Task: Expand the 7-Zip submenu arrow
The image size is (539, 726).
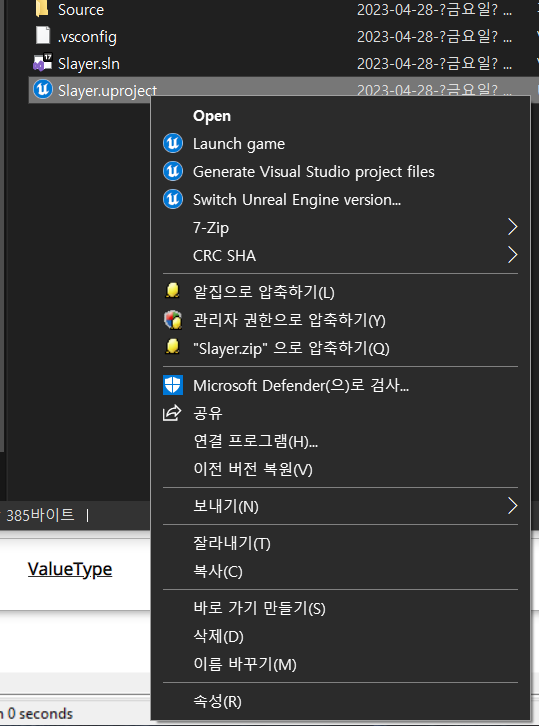Action: click(512, 227)
